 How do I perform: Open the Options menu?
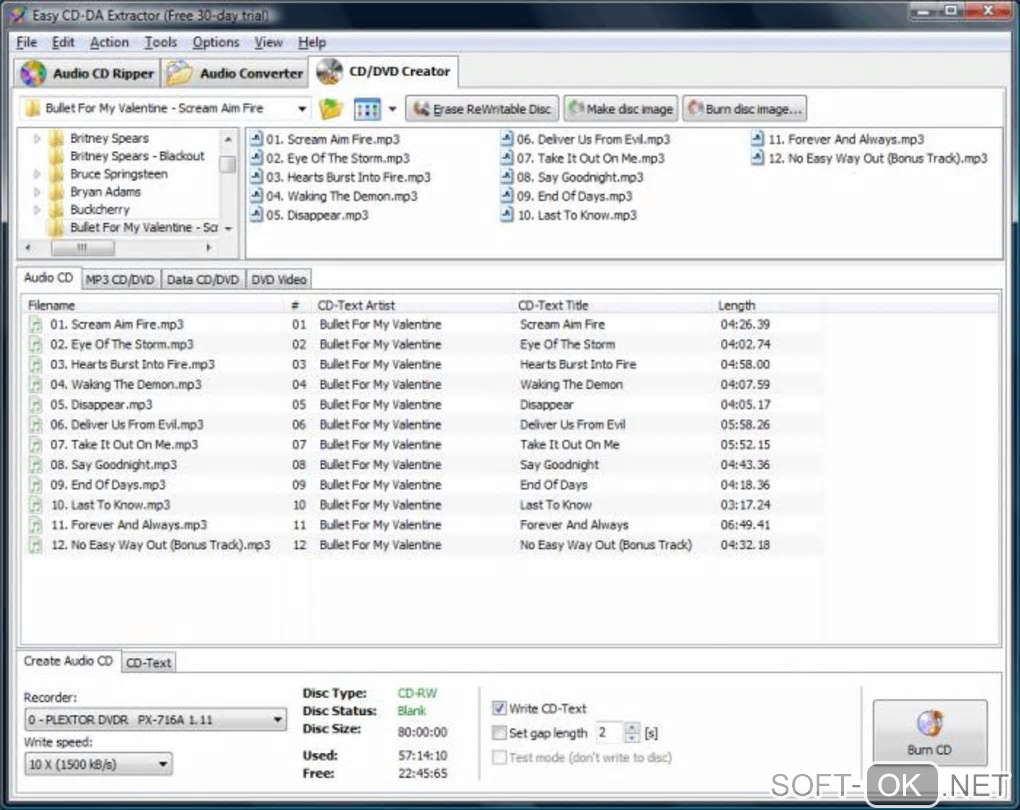click(x=216, y=42)
